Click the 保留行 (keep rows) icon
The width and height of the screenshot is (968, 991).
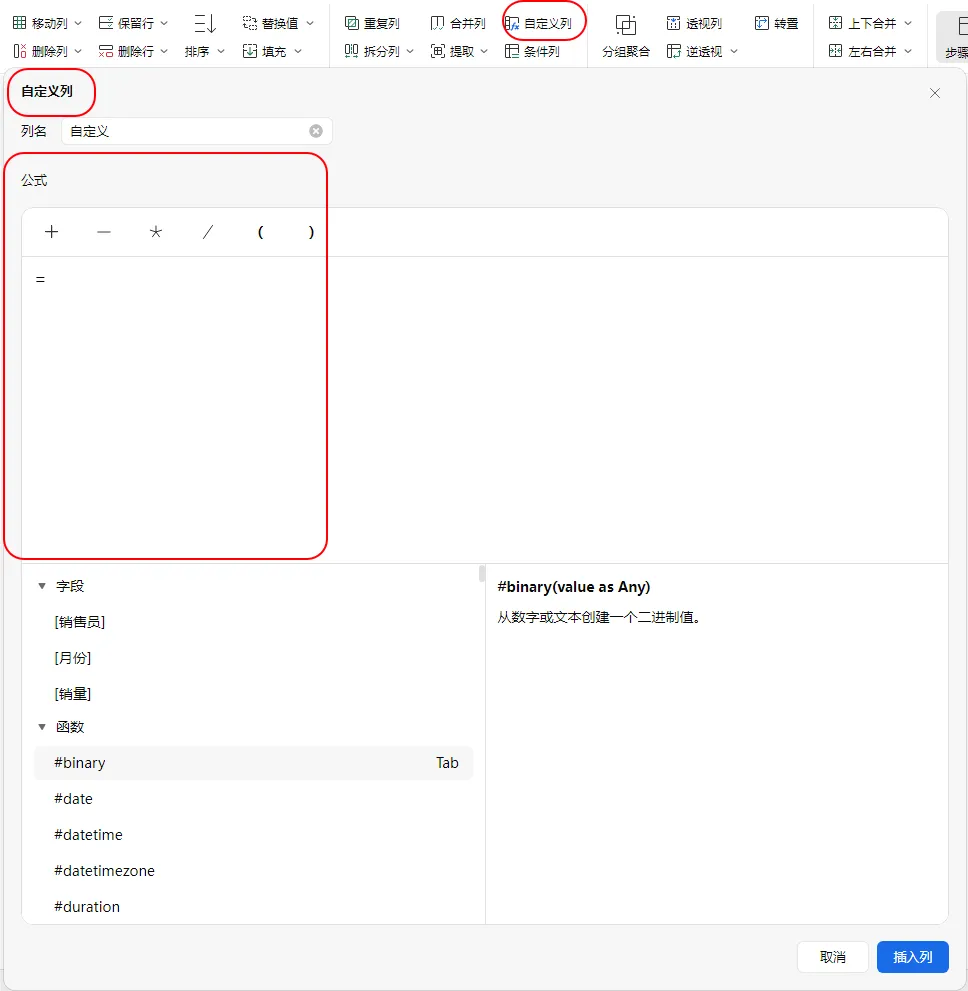coord(106,23)
